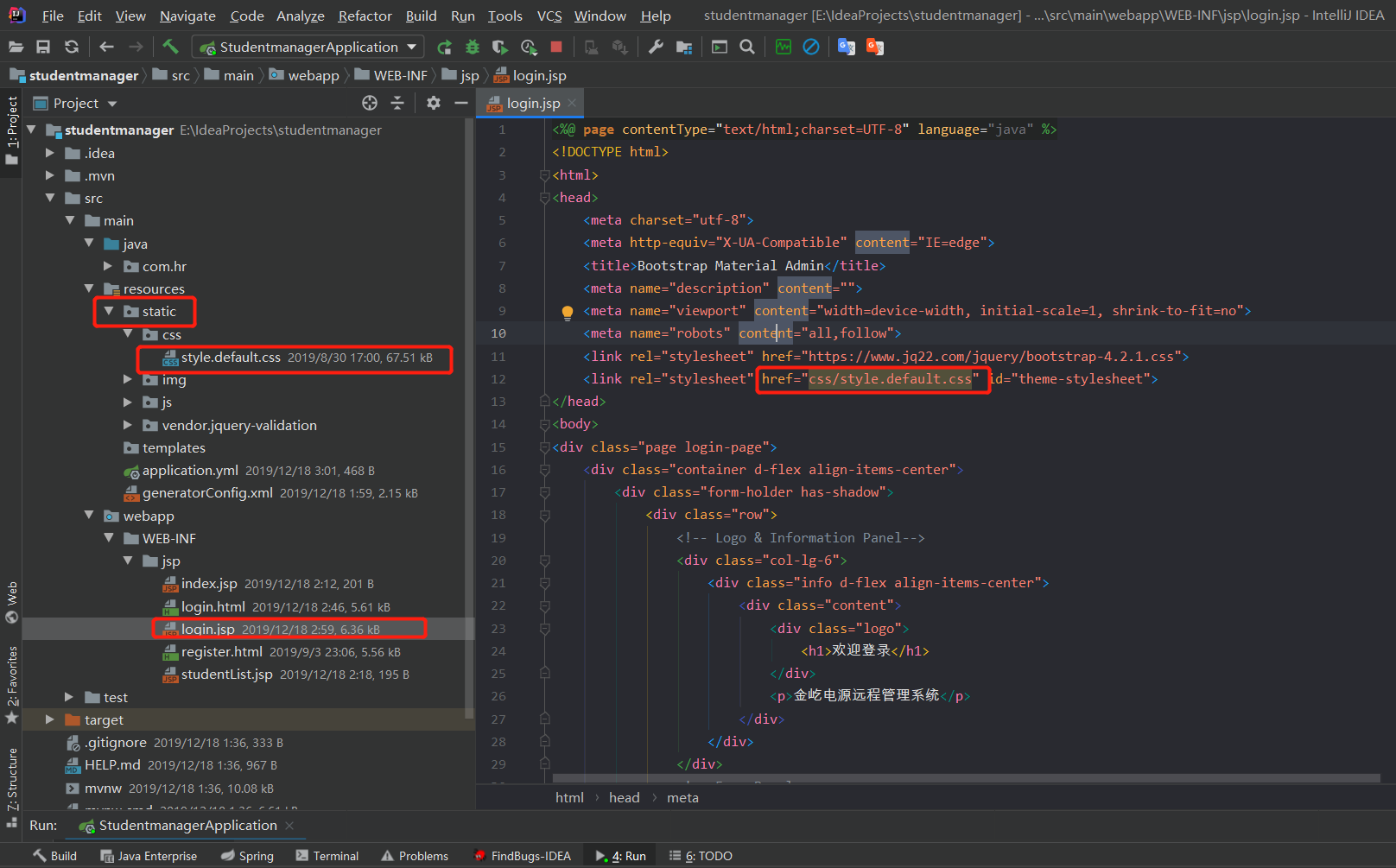Build project with the hammer icon
This screenshot has height=868, width=1396.
coord(170,47)
